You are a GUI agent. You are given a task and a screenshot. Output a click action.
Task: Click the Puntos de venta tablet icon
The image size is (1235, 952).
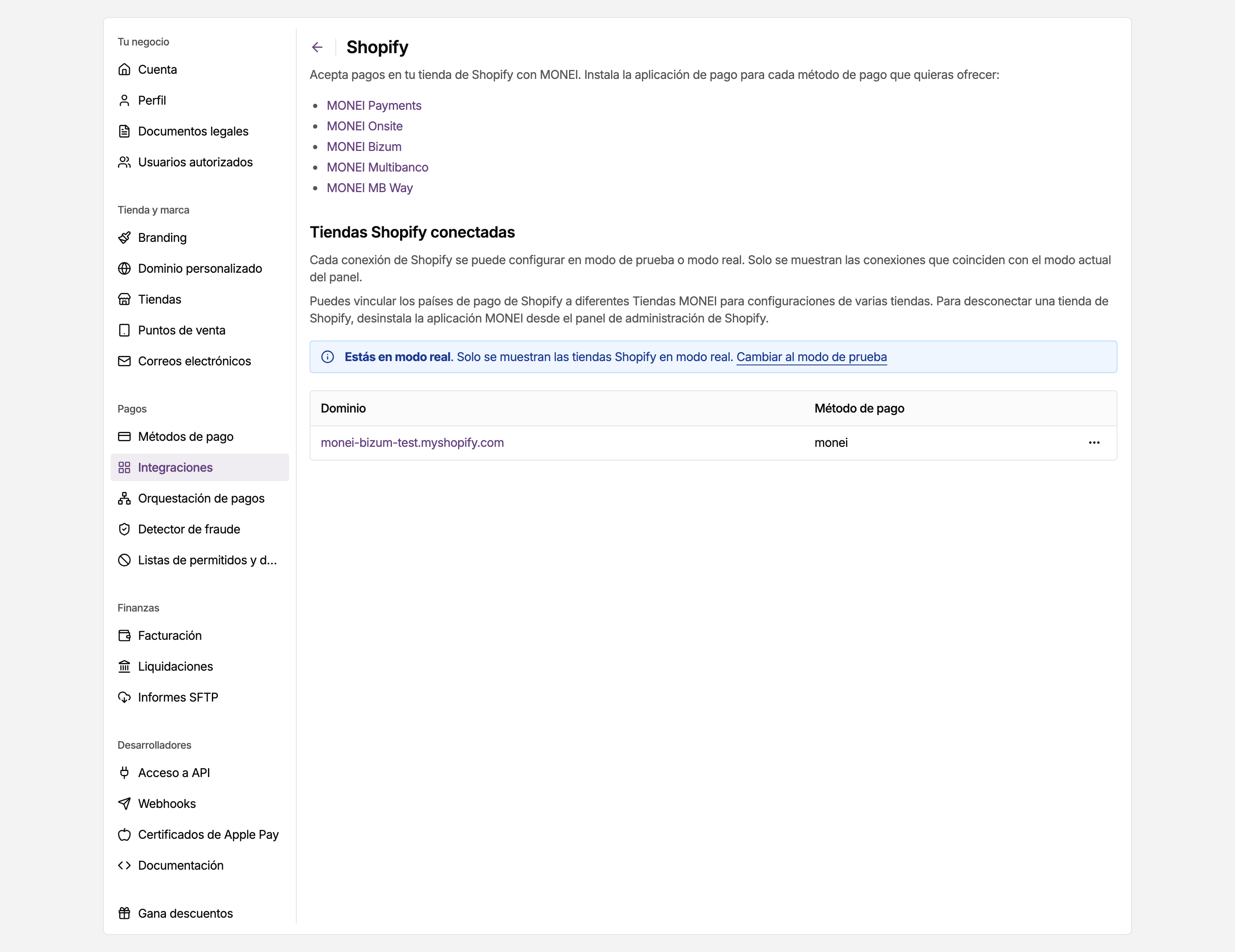[124, 330]
